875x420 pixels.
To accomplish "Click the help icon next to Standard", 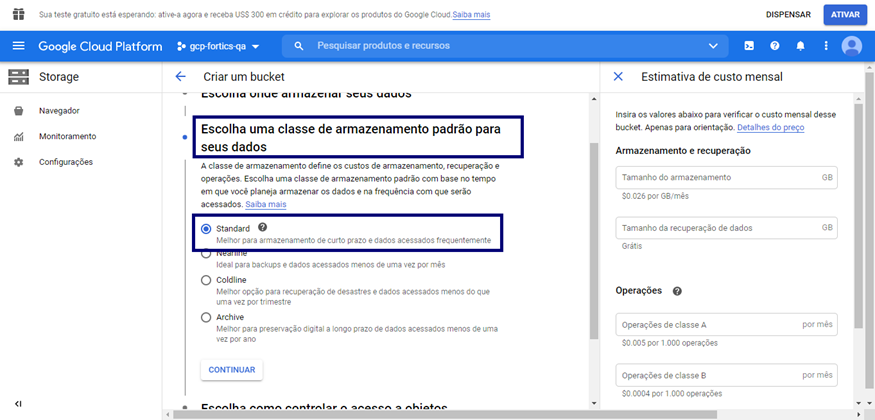I will (x=263, y=227).
